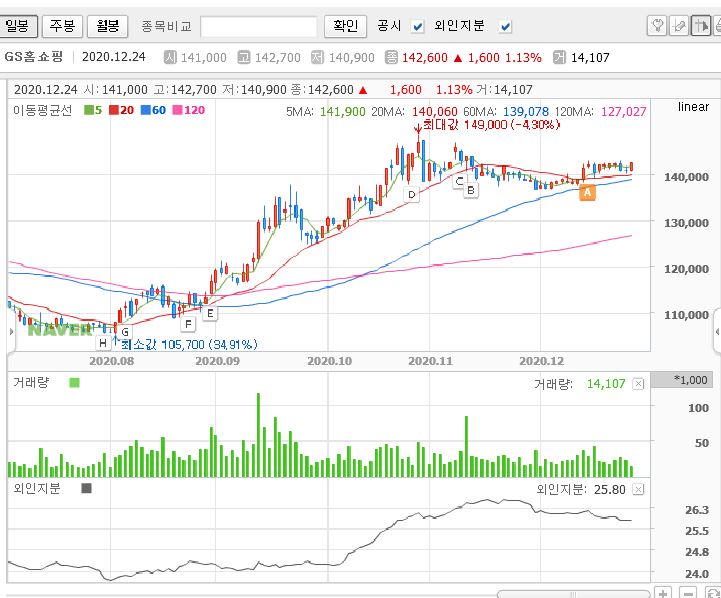Open disclosure marker A on the chart
Image resolution: width=721 pixels, height=598 pixels.
(x=587, y=193)
